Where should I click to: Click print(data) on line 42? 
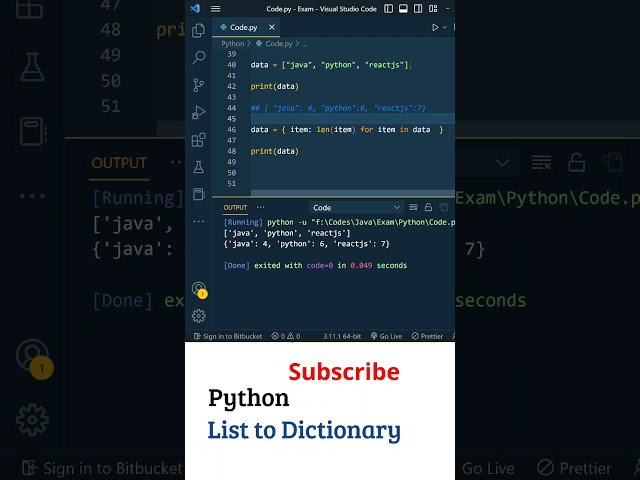(274, 87)
